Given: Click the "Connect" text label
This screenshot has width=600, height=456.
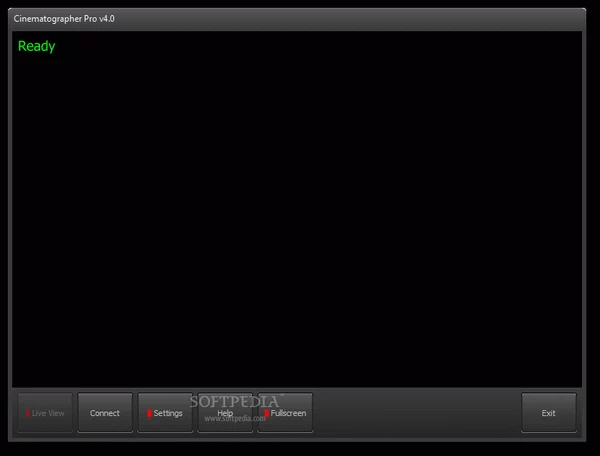Looking at the screenshot, I should pyautogui.click(x=105, y=413).
